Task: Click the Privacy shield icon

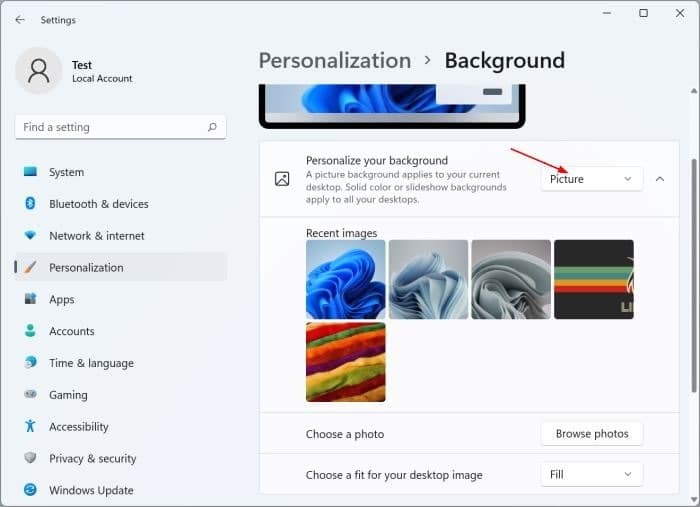Action: click(30, 458)
